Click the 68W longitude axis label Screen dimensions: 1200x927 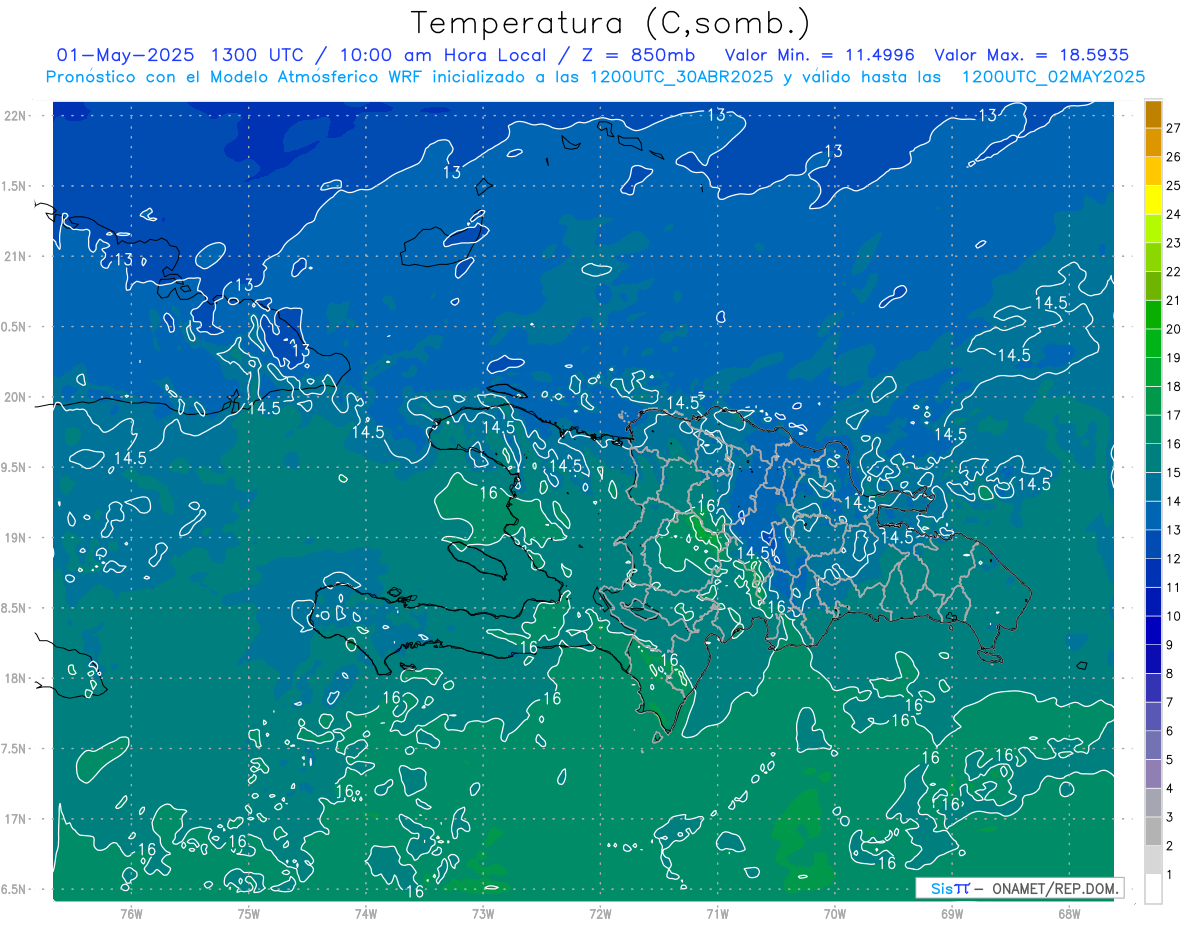click(x=1069, y=913)
